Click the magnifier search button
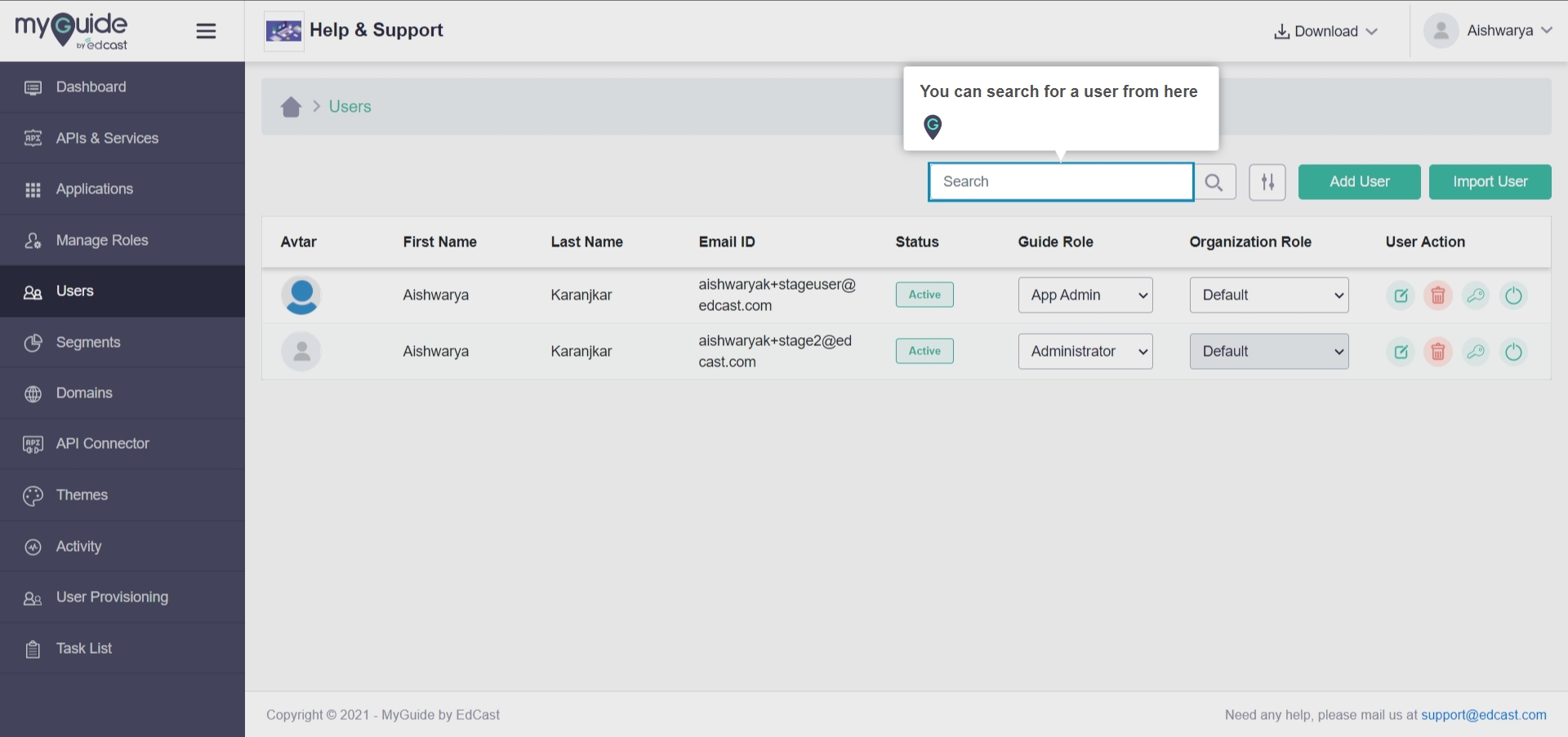The height and width of the screenshot is (737, 1568). [x=1214, y=182]
